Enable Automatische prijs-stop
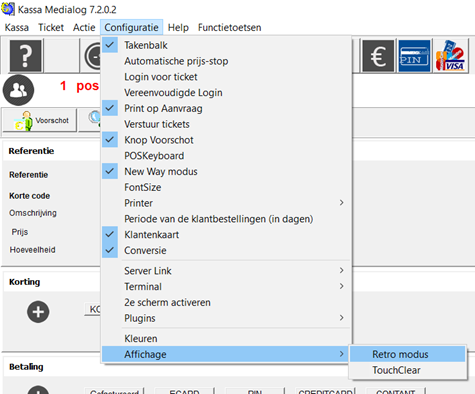Image resolution: width=475 pixels, height=394 pixels. (226, 61)
